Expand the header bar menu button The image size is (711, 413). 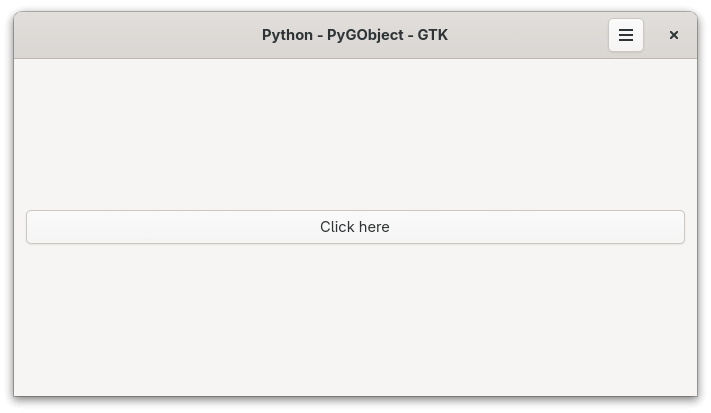626,35
